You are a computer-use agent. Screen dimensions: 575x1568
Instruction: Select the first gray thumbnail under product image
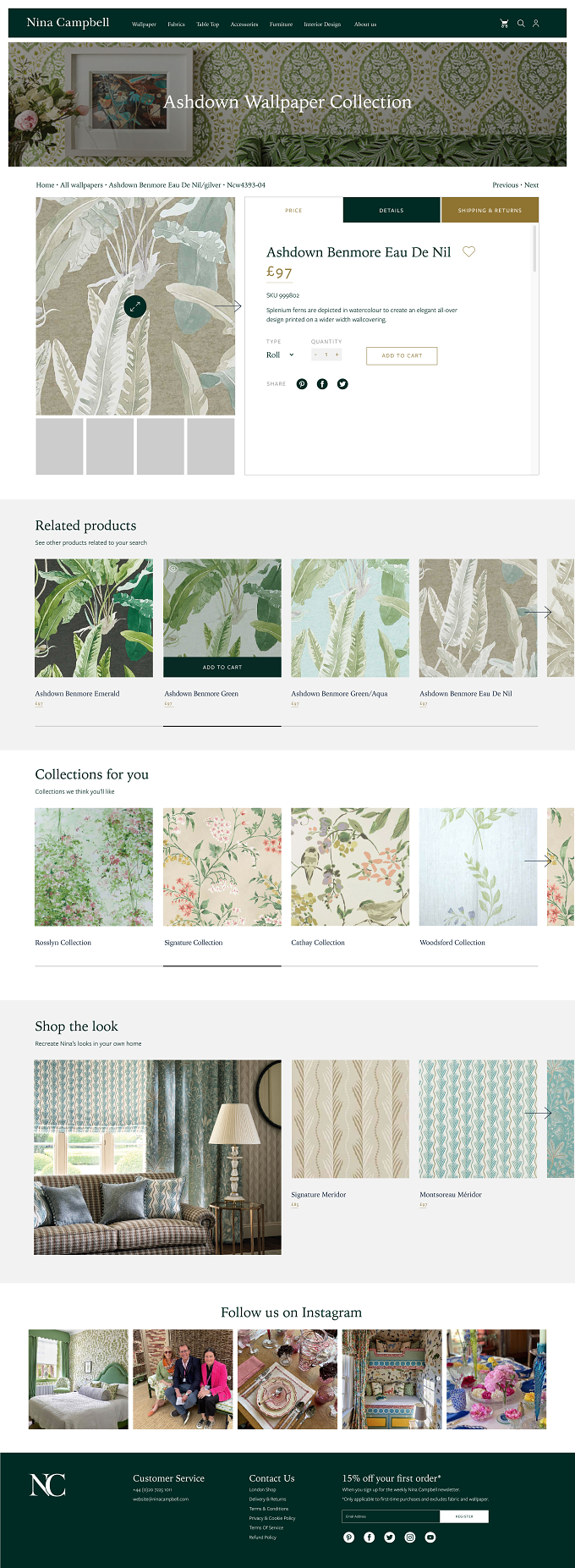(x=59, y=446)
